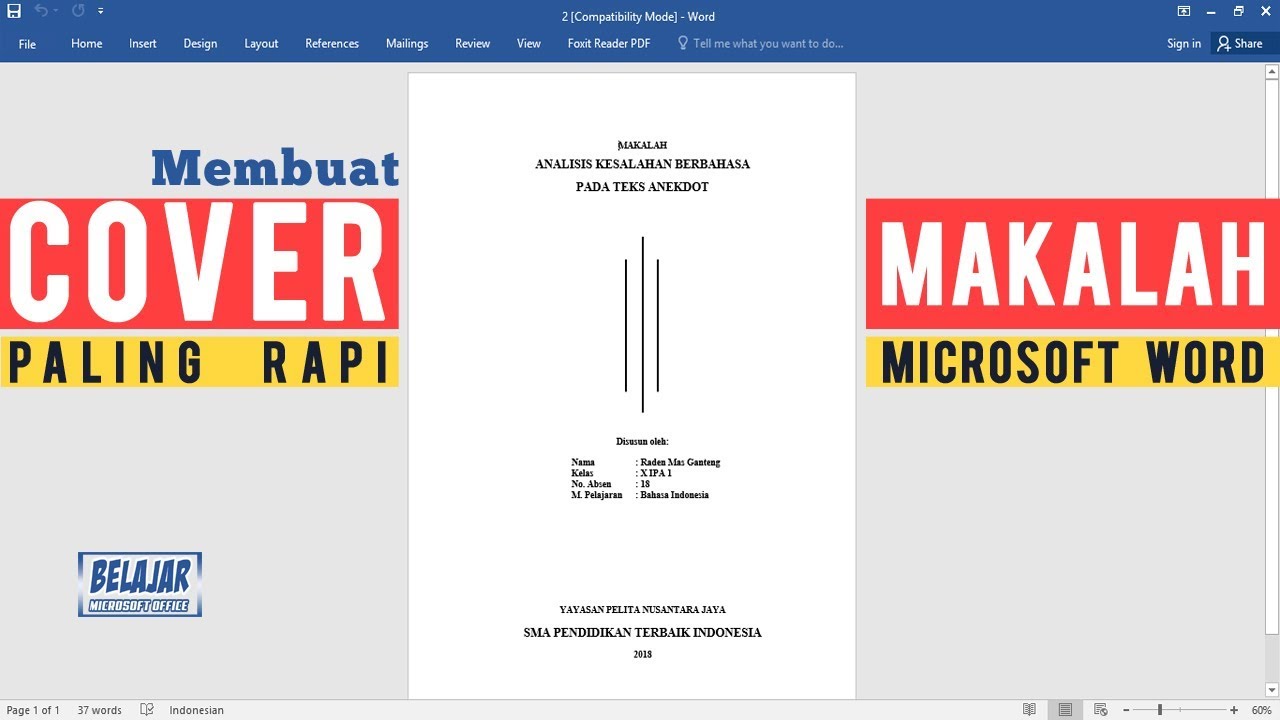Screen dimensions: 1280x720
Task: Click the Tell me what you want field
Action: coord(768,44)
